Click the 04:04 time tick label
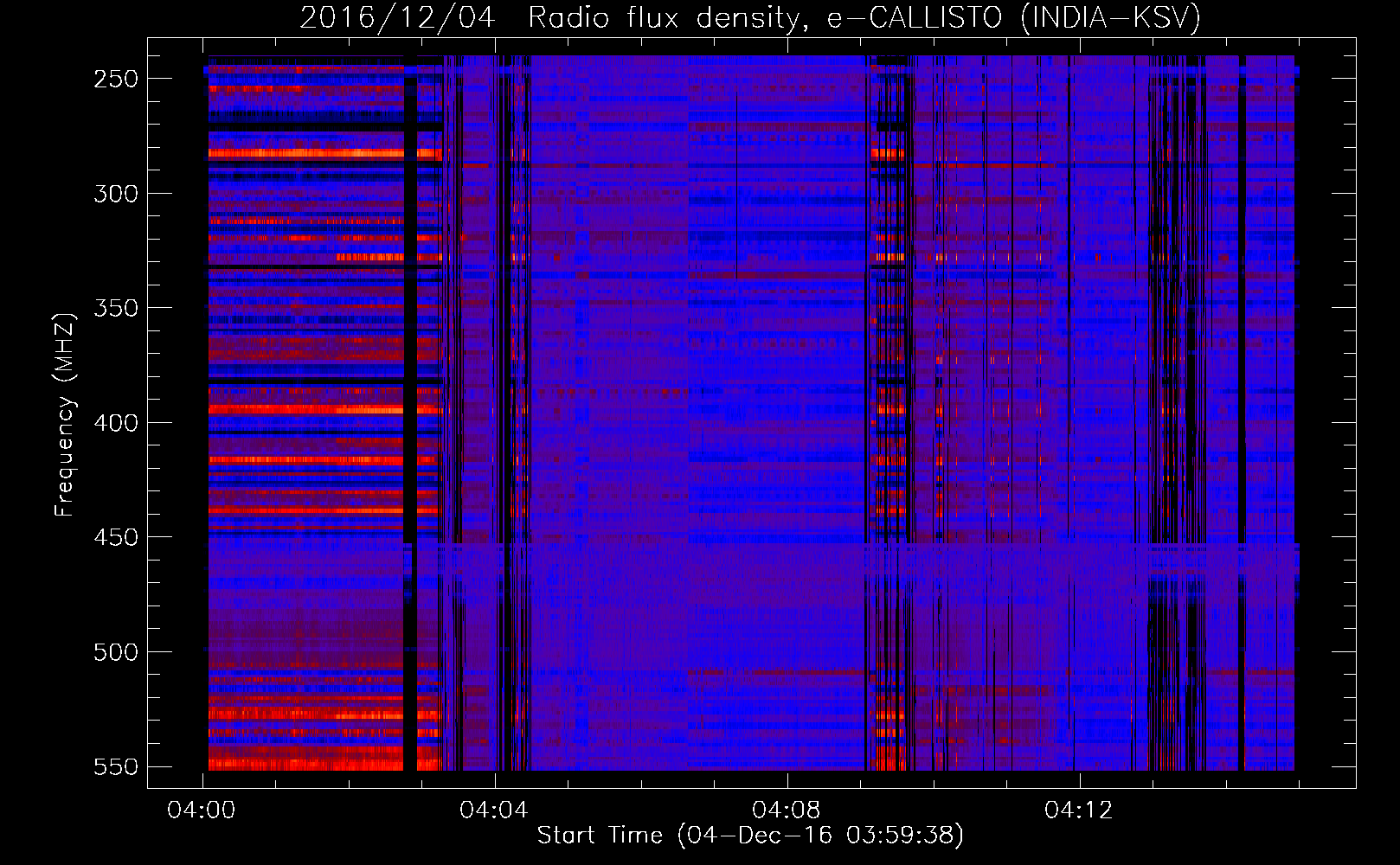The width and height of the screenshot is (1400, 865). click(494, 811)
